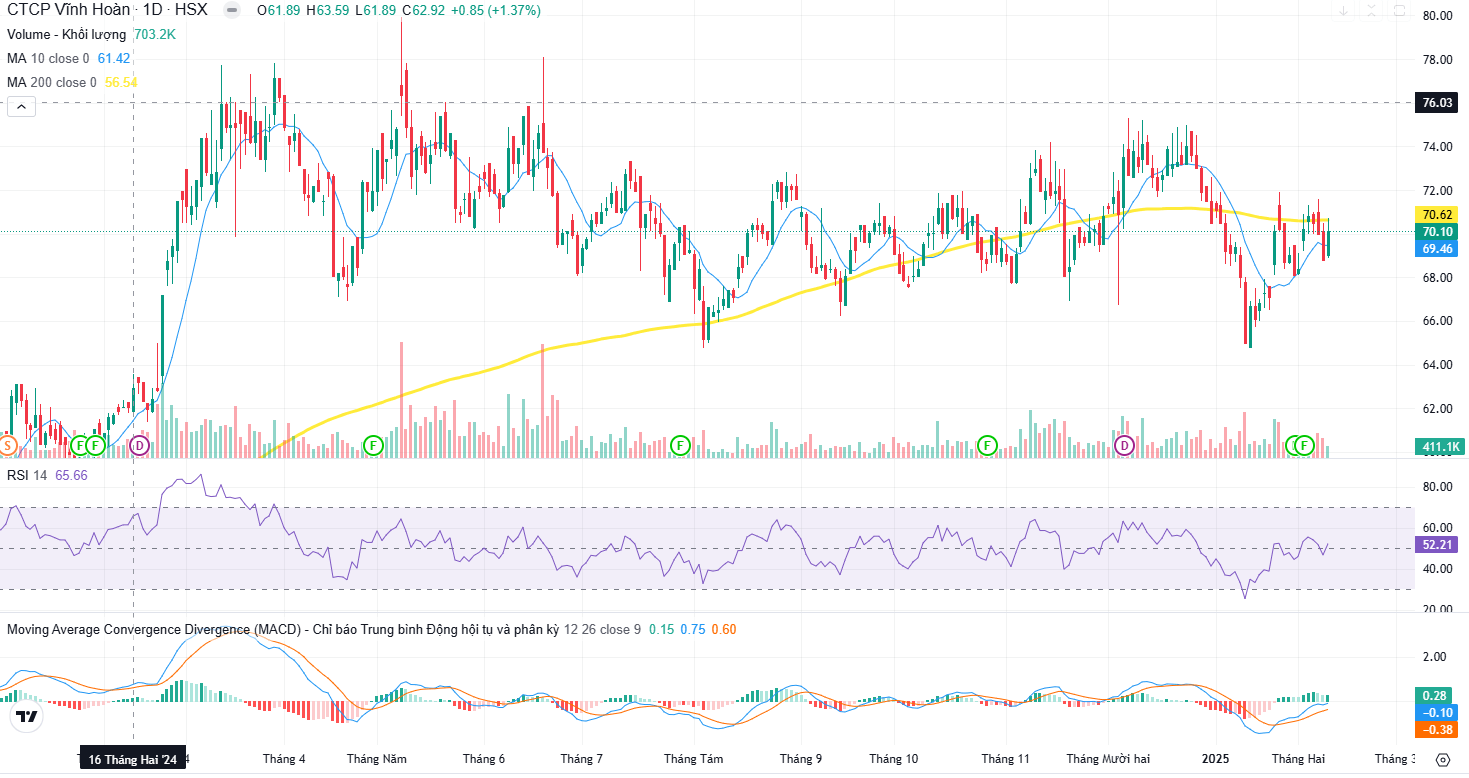Screen dimensions: 1469x778
Task: Click the purple 52.21 RSI axis label
Action: point(1437,545)
